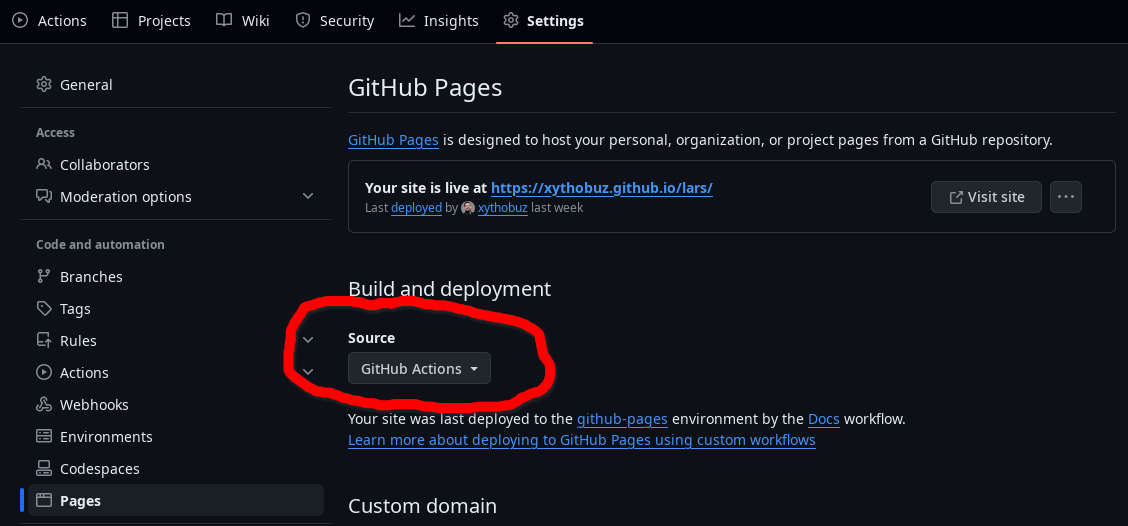Click the Access section label
Image resolution: width=1128 pixels, height=526 pixels.
pyautogui.click(x=55, y=132)
